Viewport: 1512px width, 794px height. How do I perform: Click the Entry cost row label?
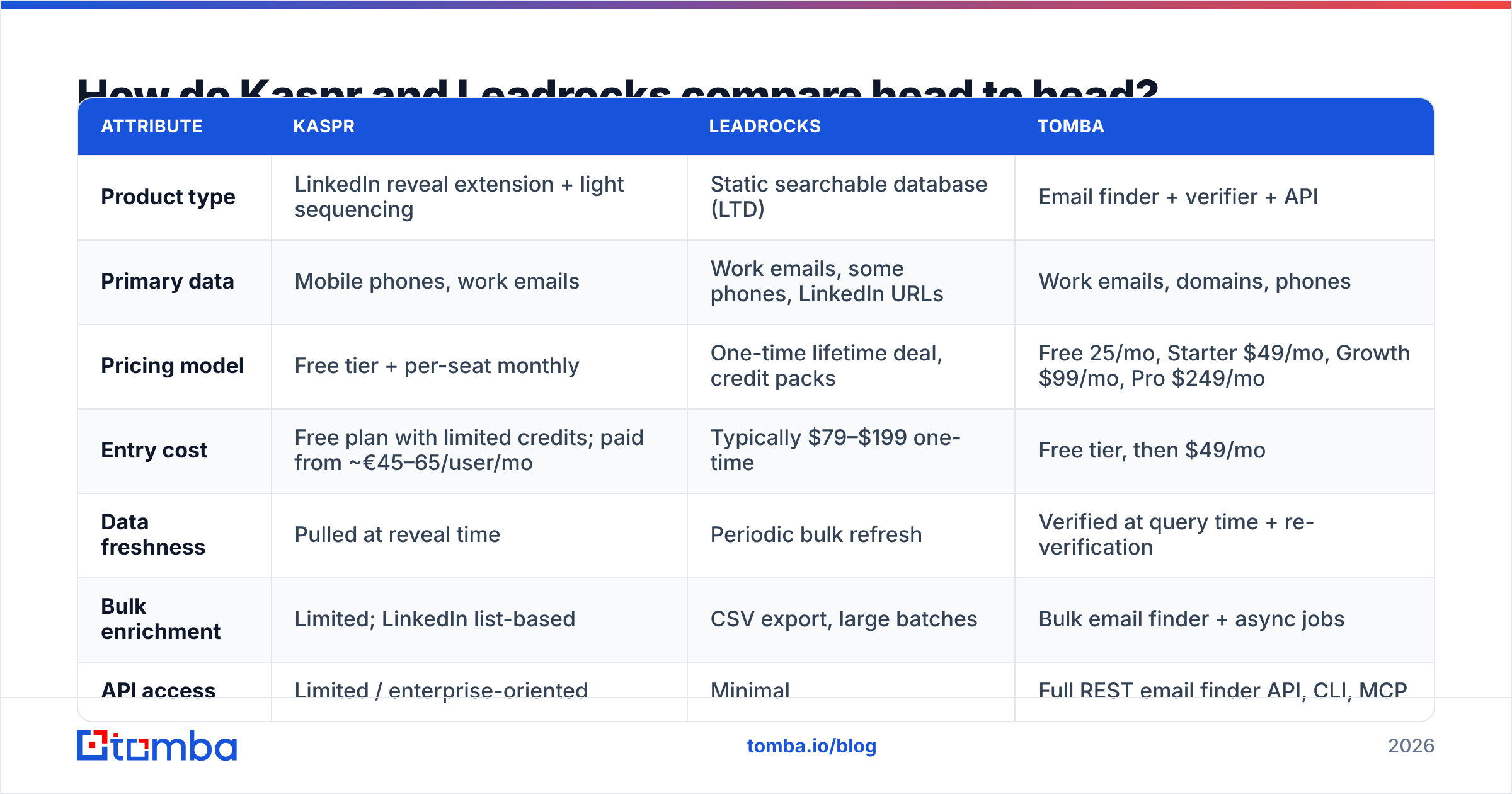[x=154, y=450]
